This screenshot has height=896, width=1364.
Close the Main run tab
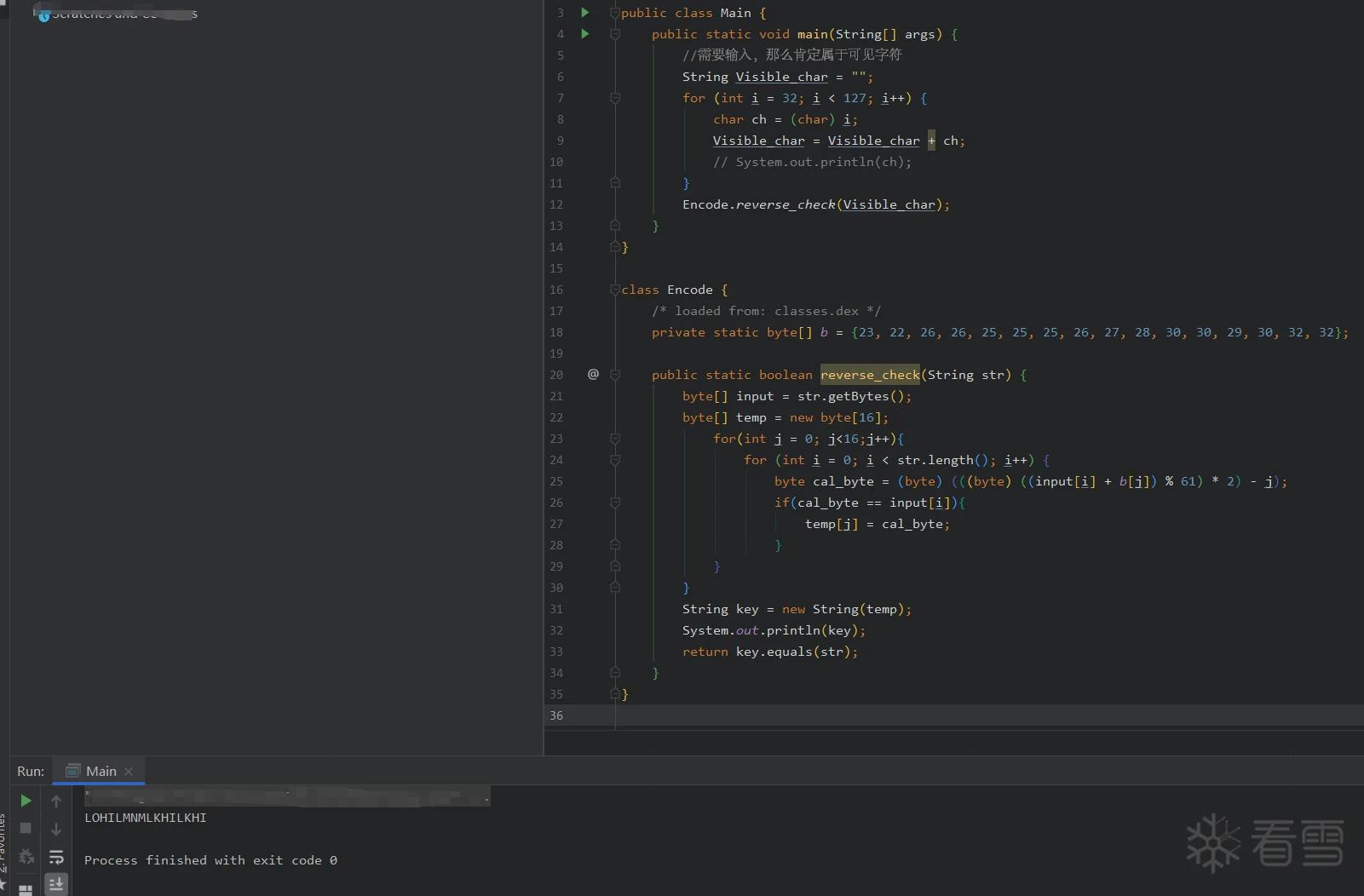(129, 771)
